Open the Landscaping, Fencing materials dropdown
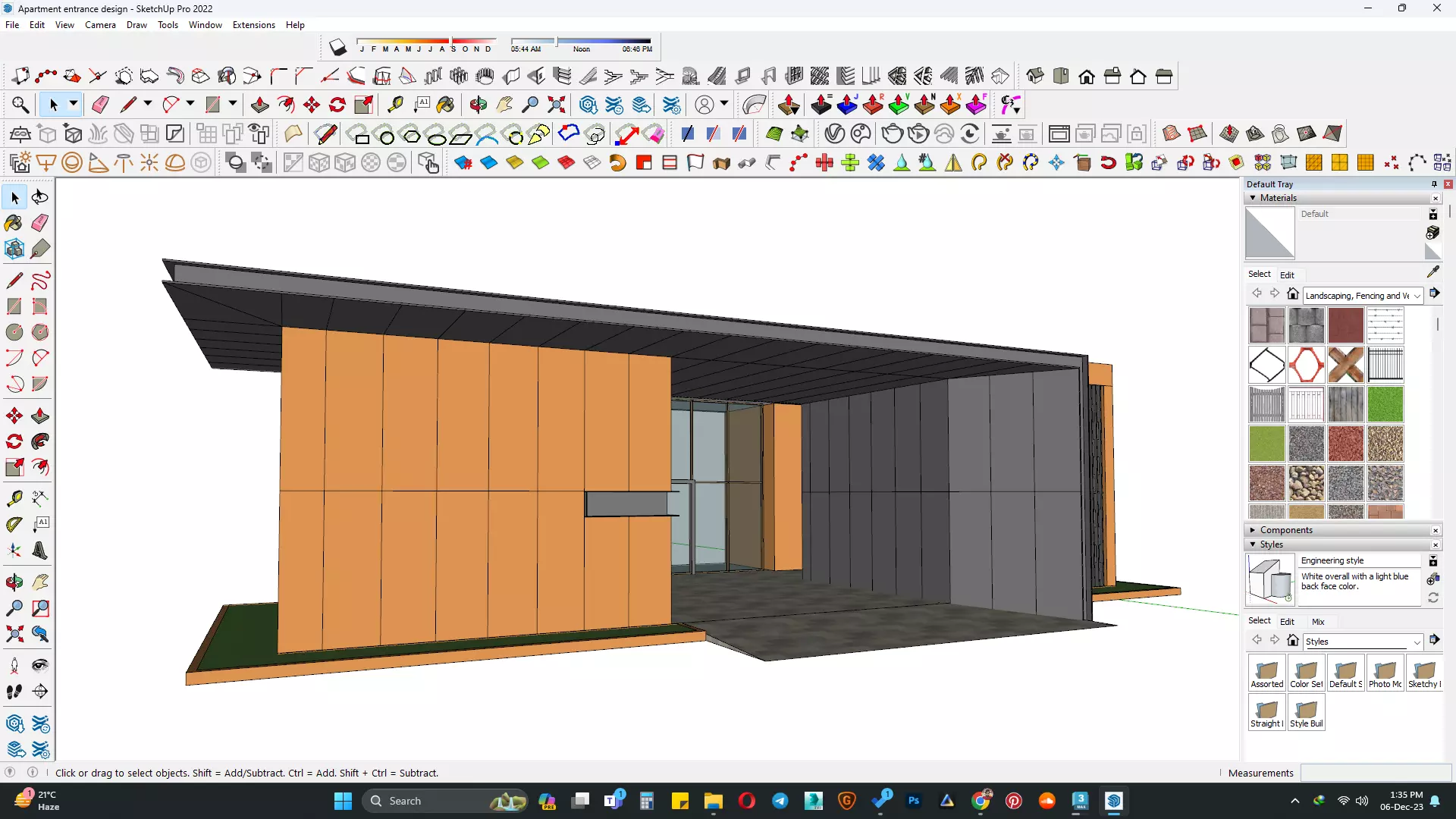This screenshot has width=1456, height=819. pos(1417,296)
